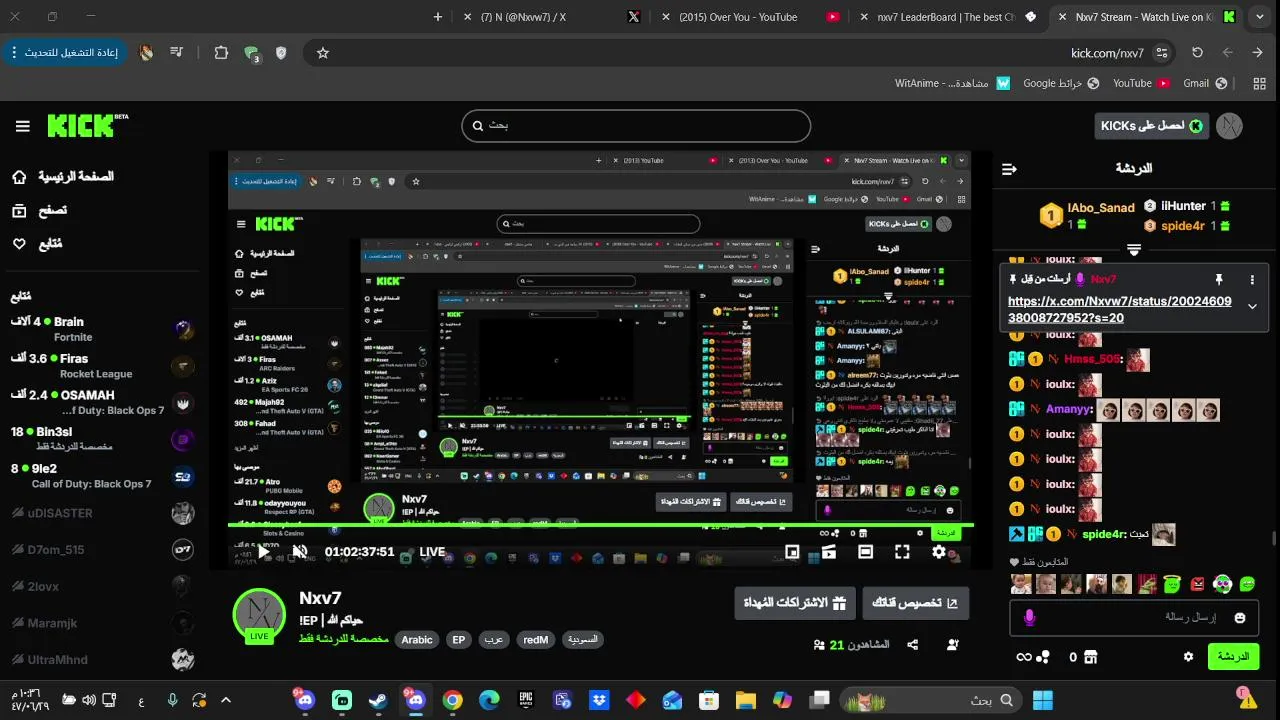Open the WitAnime bookmark
The height and width of the screenshot is (720, 1280).
(952, 83)
